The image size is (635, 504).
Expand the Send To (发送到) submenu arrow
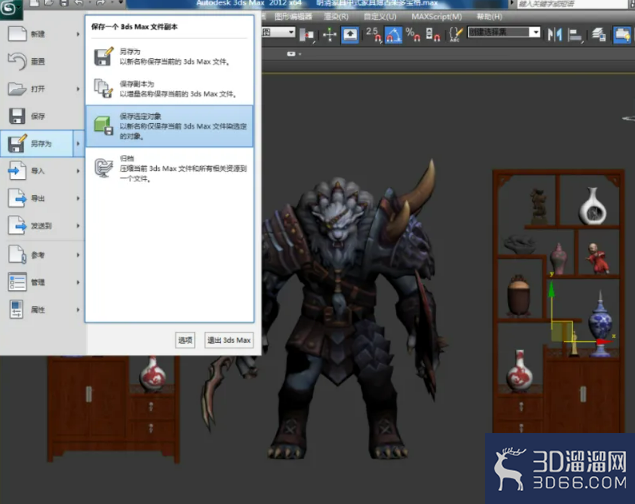tap(78, 225)
